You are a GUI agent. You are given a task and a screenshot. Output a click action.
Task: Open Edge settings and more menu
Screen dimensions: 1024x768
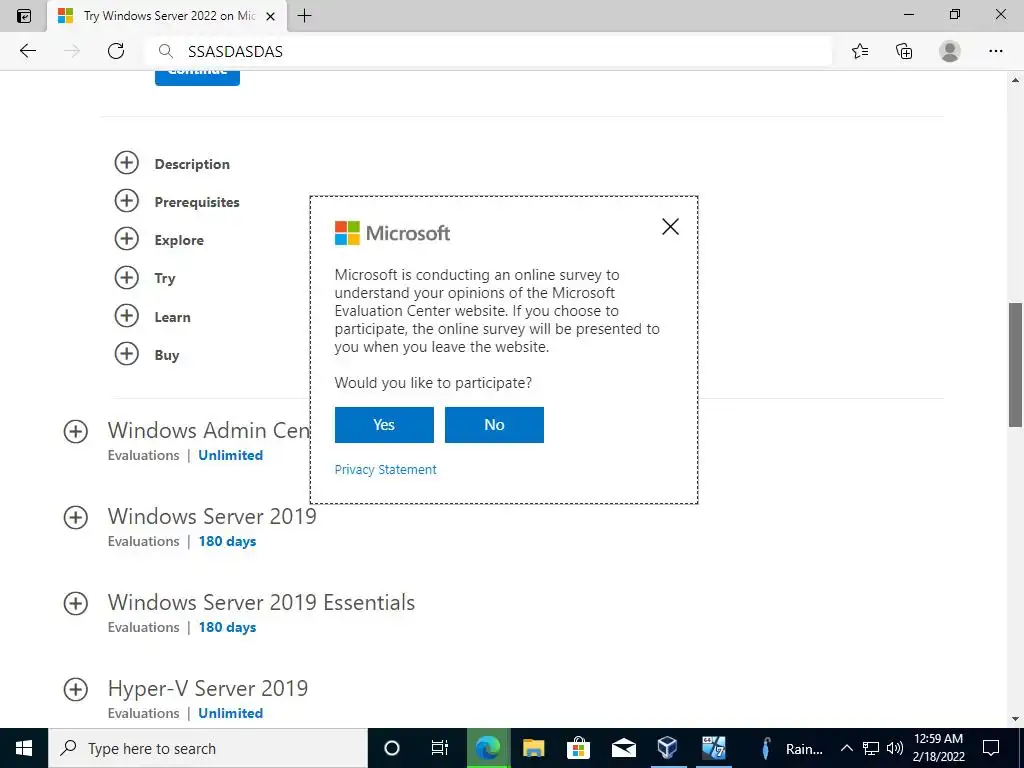(x=995, y=51)
